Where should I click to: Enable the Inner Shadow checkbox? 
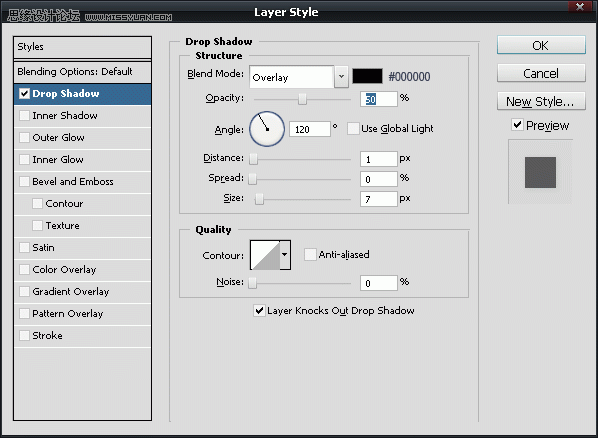[x=24, y=115]
